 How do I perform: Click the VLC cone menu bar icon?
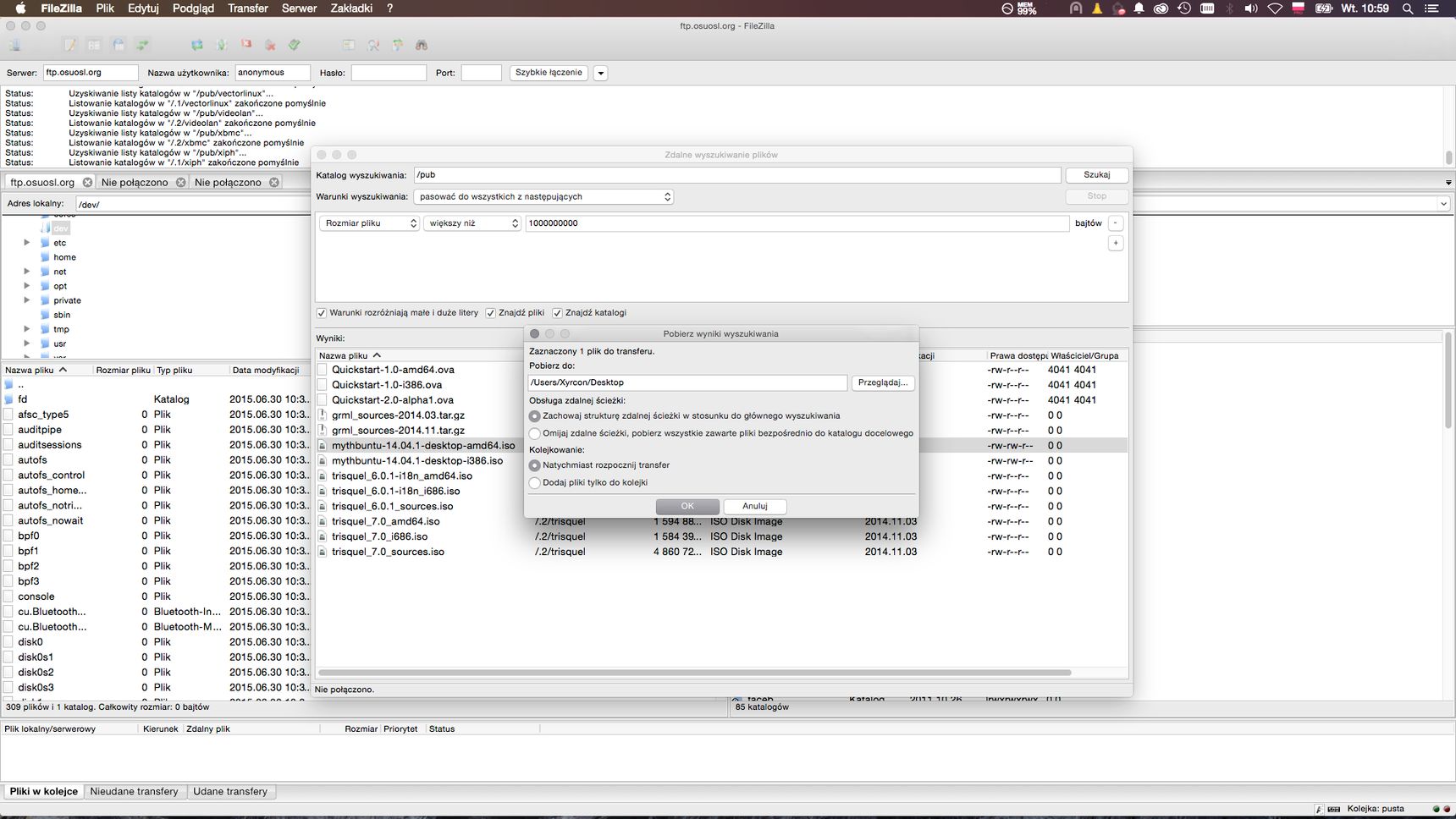pos(1097,8)
